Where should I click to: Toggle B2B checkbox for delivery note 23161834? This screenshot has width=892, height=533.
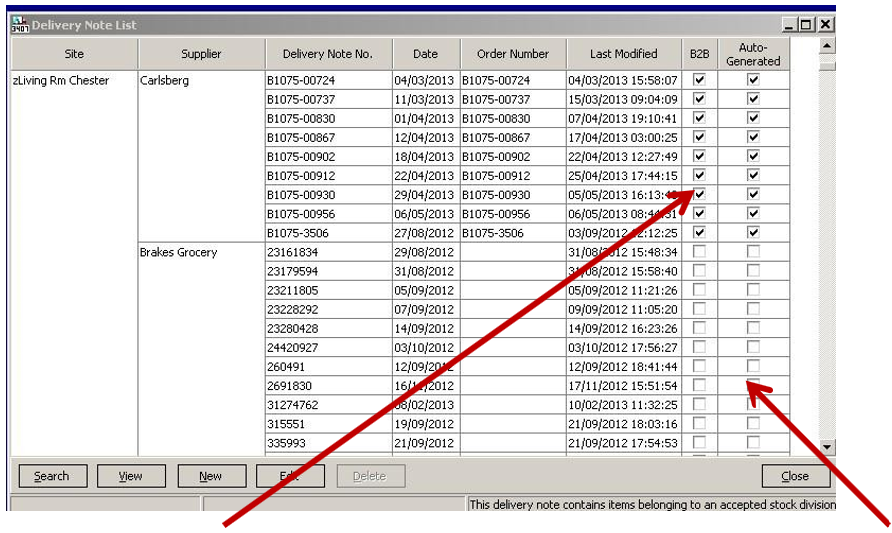(699, 252)
